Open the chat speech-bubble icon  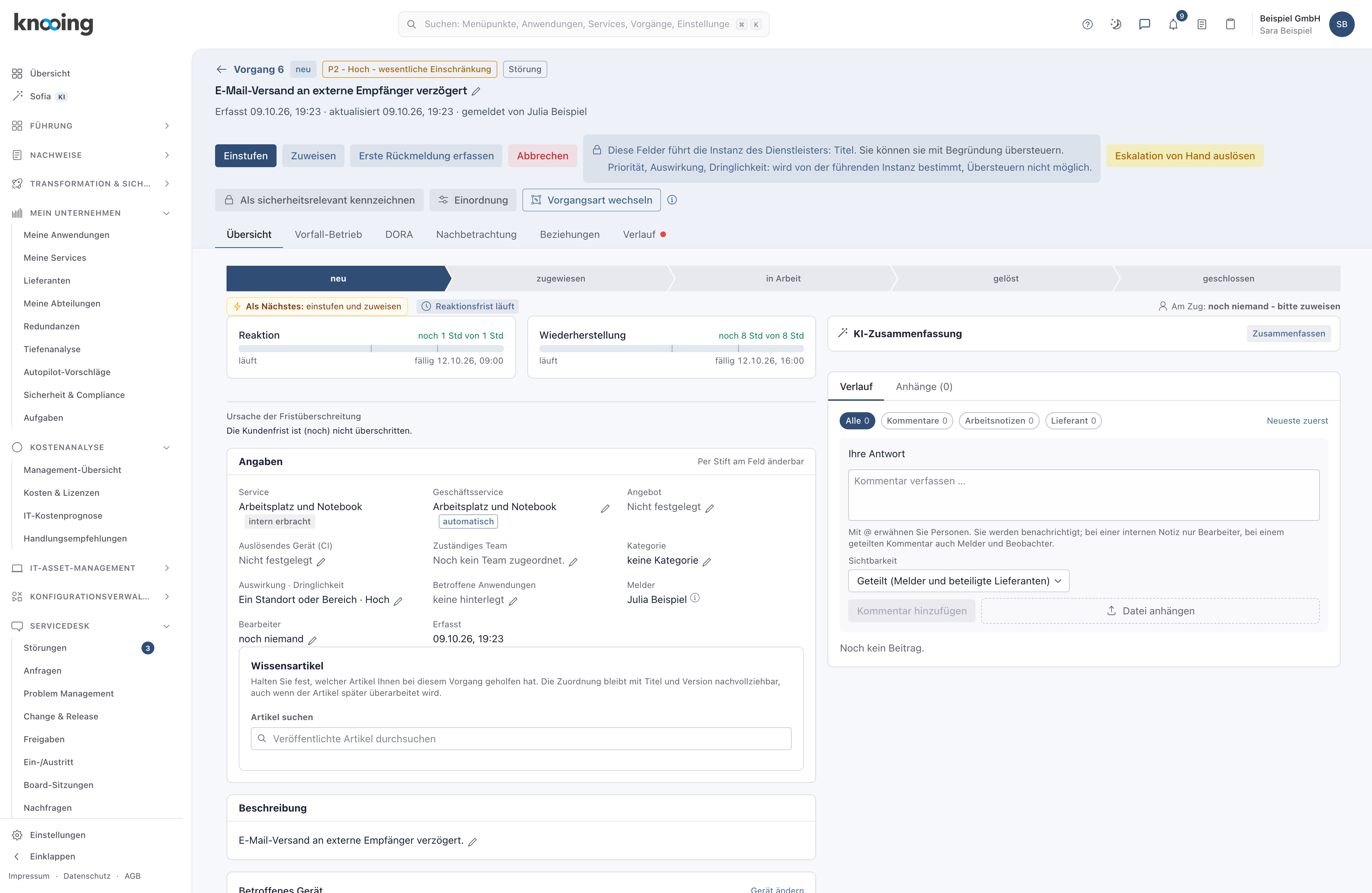(x=1145, y=24)
